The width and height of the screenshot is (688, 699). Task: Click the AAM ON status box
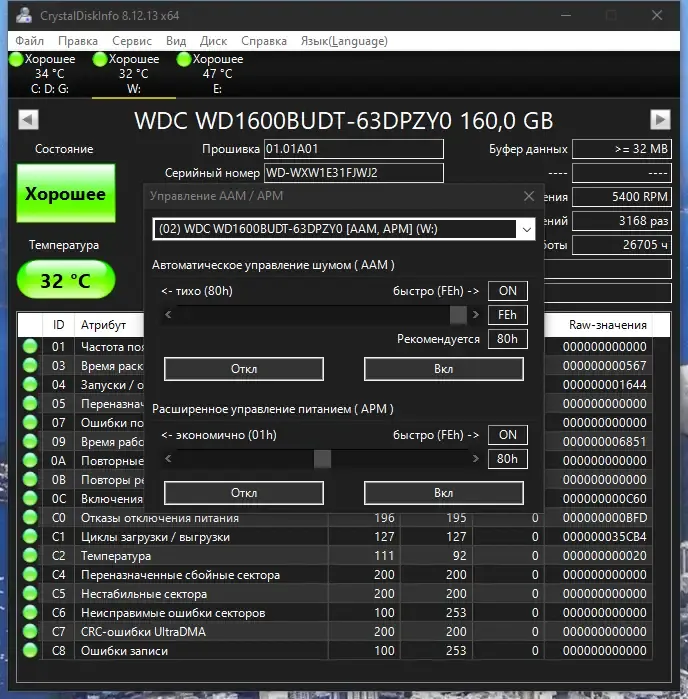point(508,291)
